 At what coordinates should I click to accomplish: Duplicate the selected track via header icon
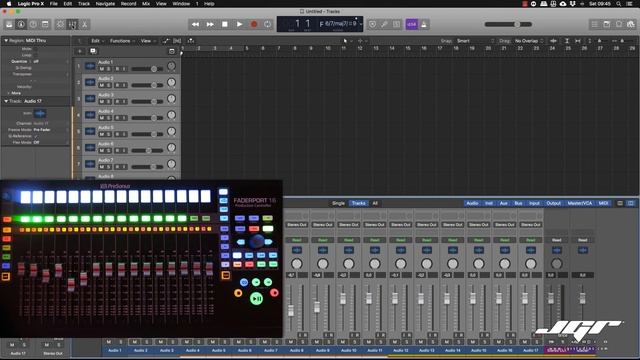pyautogui.click(x=93, y=51)
